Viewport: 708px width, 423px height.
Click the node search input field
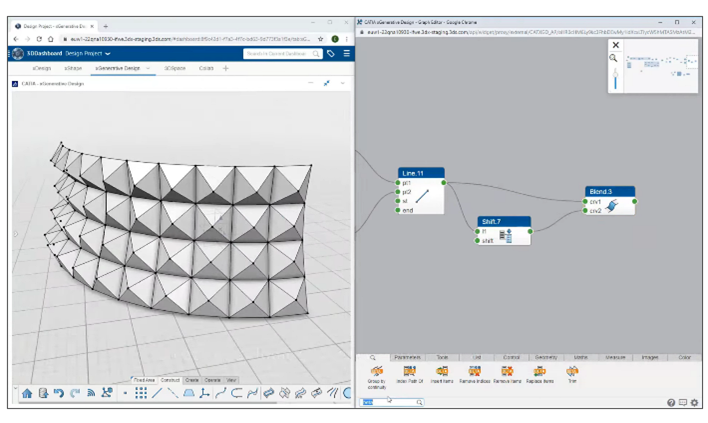391,402
